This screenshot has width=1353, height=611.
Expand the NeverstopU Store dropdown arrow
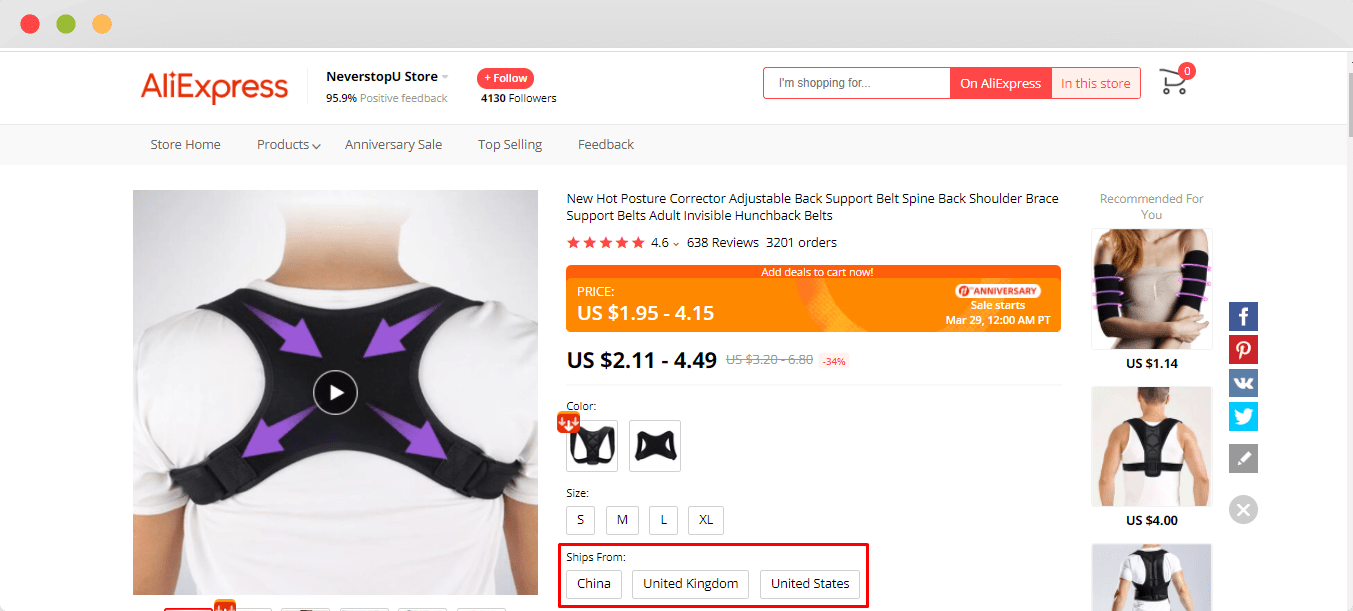click(445, 77)
